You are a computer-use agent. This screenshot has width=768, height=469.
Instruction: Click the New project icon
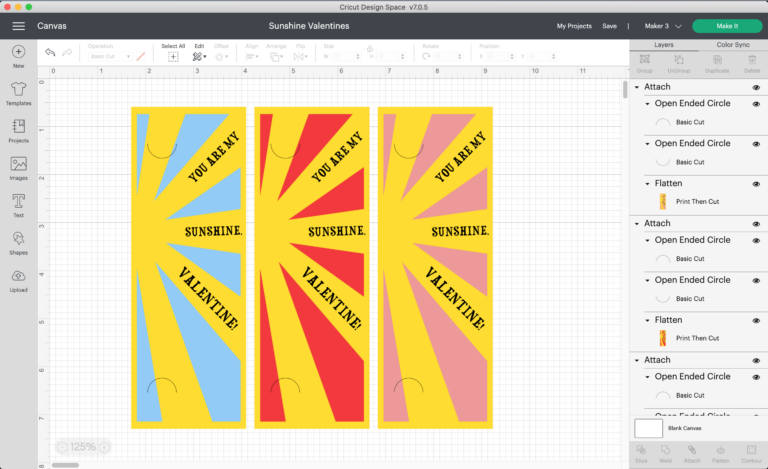18,53
